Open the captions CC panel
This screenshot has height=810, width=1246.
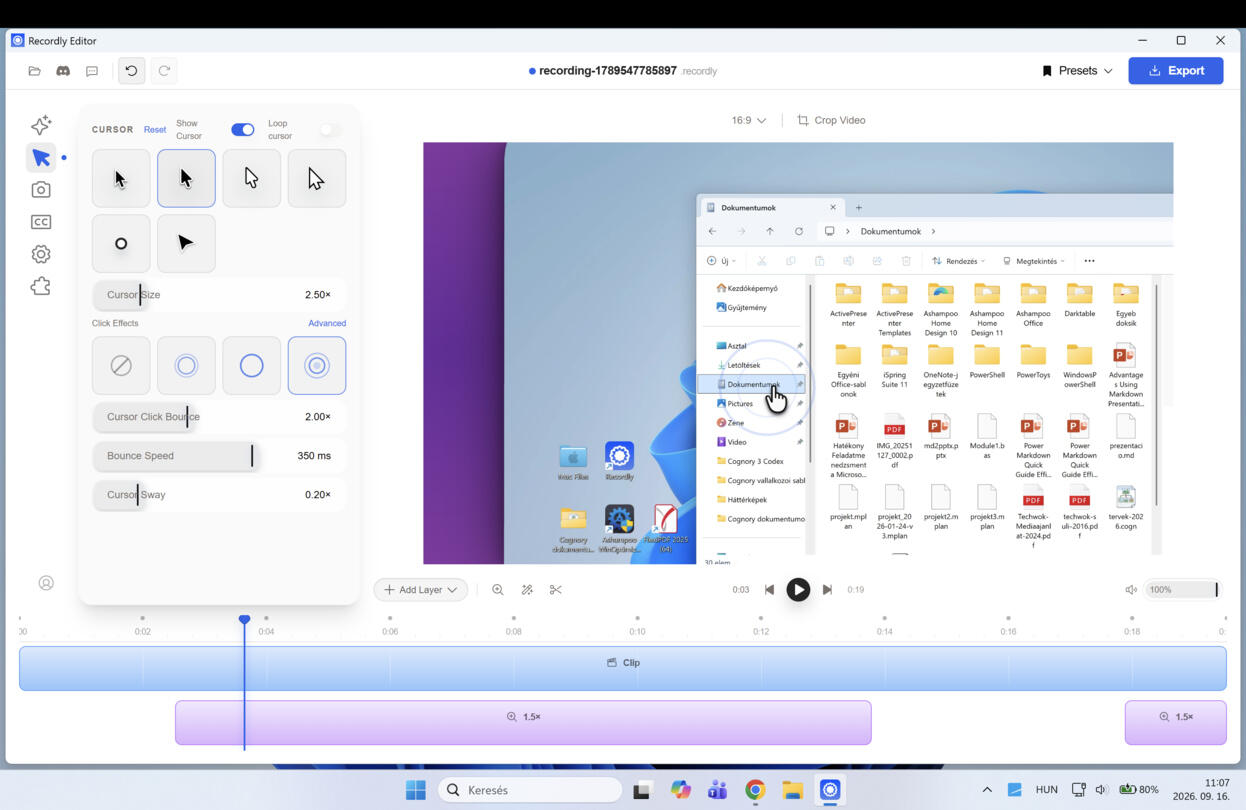pos(41,222)
